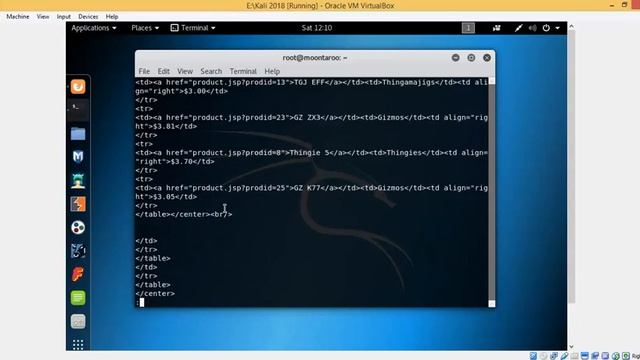Screen dimensions: 640x360
Task: Click text 'TGJ EFF' in terminal
Action: pyautogui.click(x=309, y=82)
